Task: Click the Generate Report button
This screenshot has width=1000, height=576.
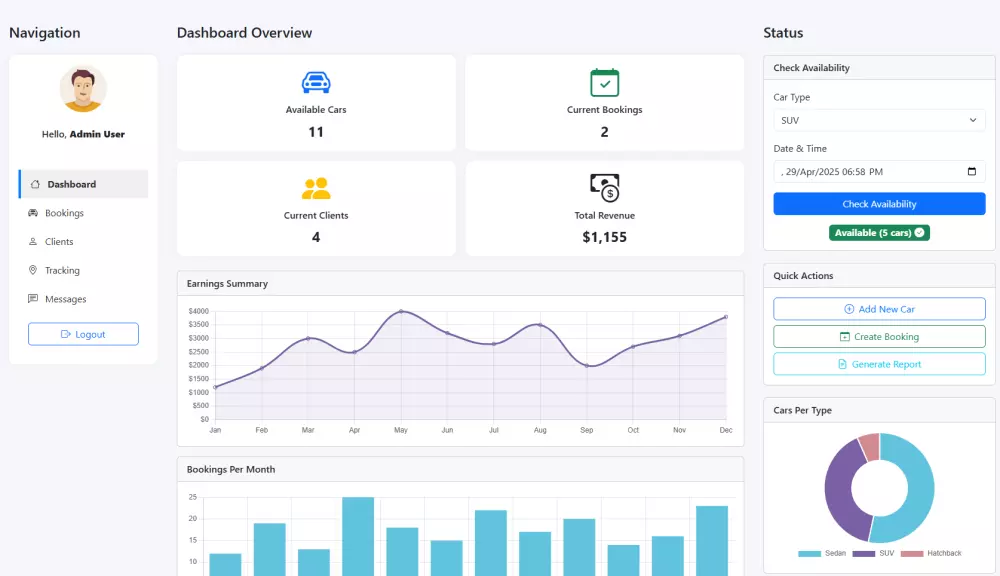Action: point(879,364)
